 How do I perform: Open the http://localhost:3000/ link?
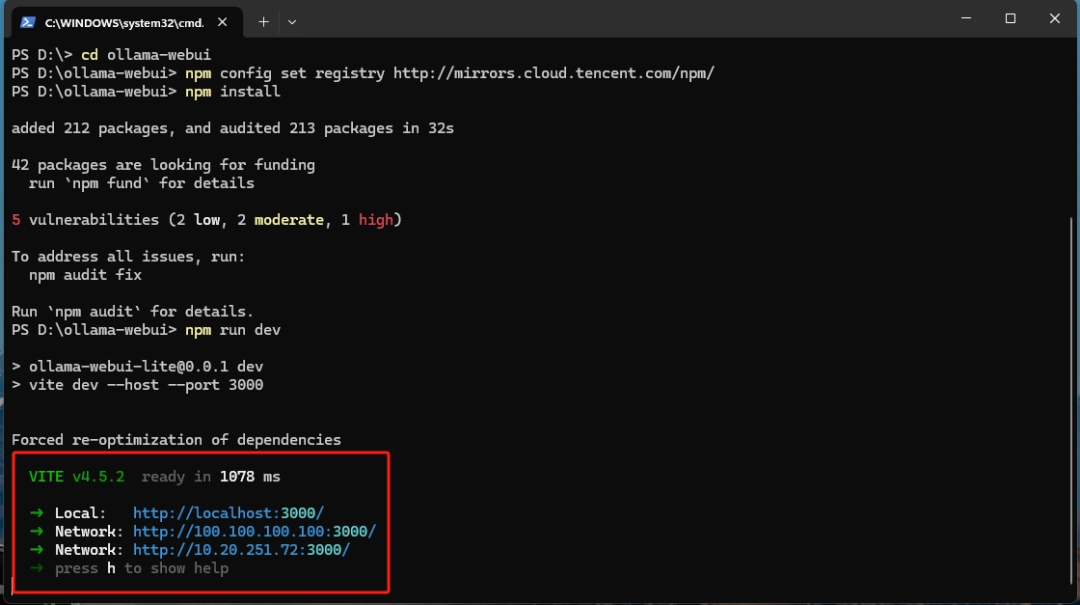pyautogui.click(x=228, y=513)
